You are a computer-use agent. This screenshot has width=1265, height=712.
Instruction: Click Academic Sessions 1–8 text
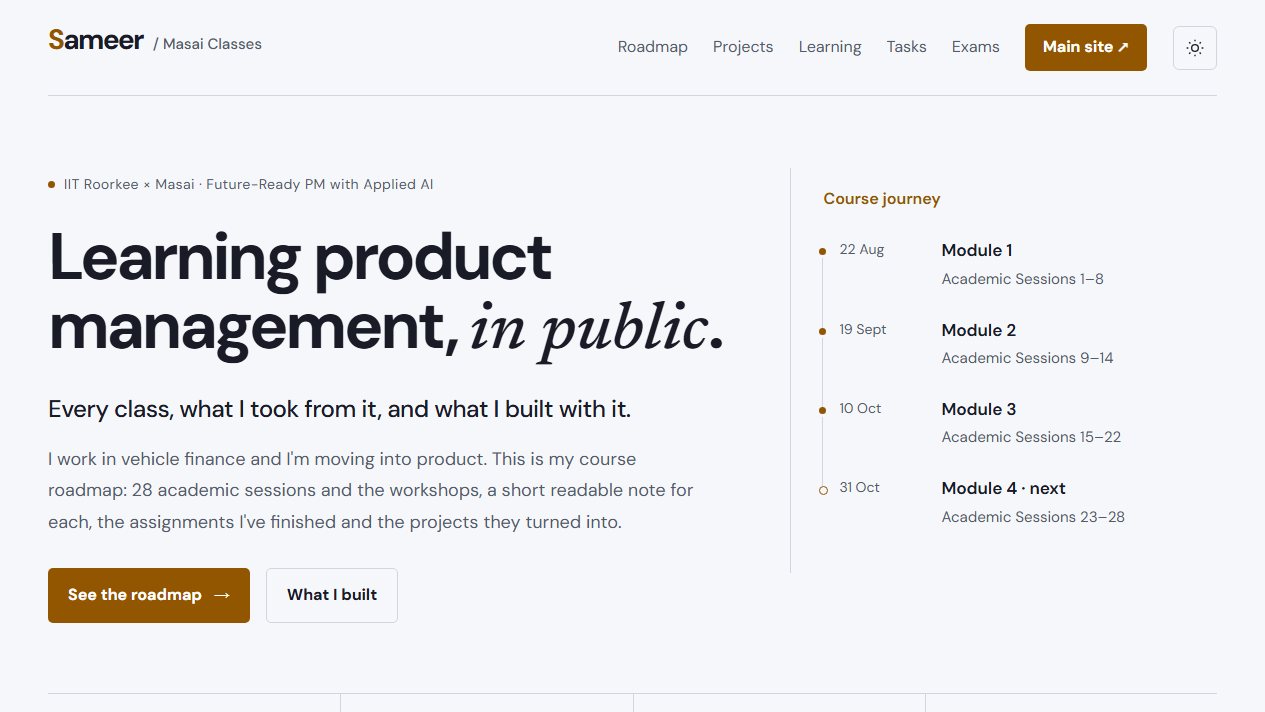point(1022,279)
